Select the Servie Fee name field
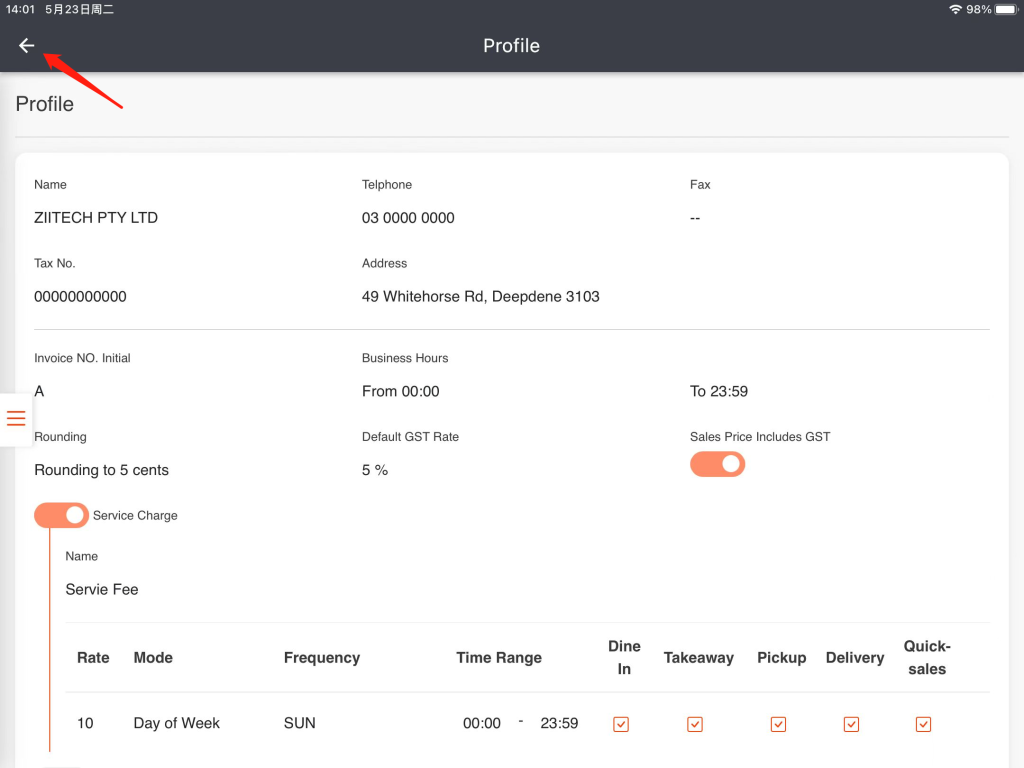The width and height of the screenshot is (1024, 768). [x=102, y=589]
